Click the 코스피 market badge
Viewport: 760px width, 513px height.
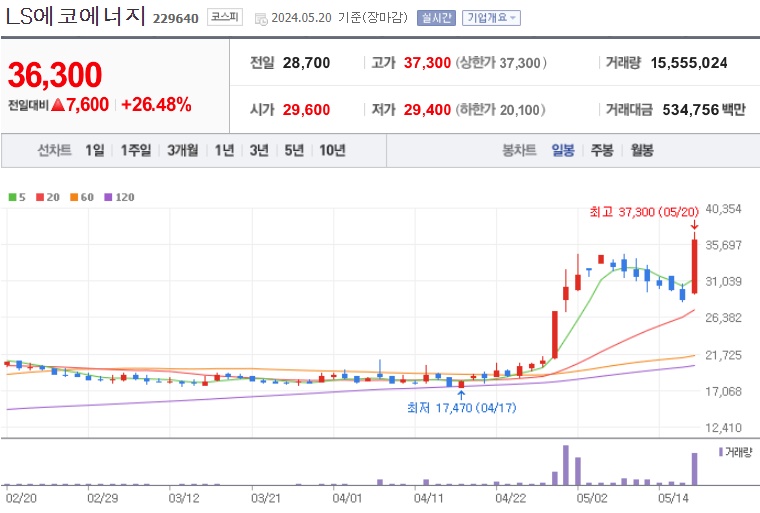tap(224, 17)
